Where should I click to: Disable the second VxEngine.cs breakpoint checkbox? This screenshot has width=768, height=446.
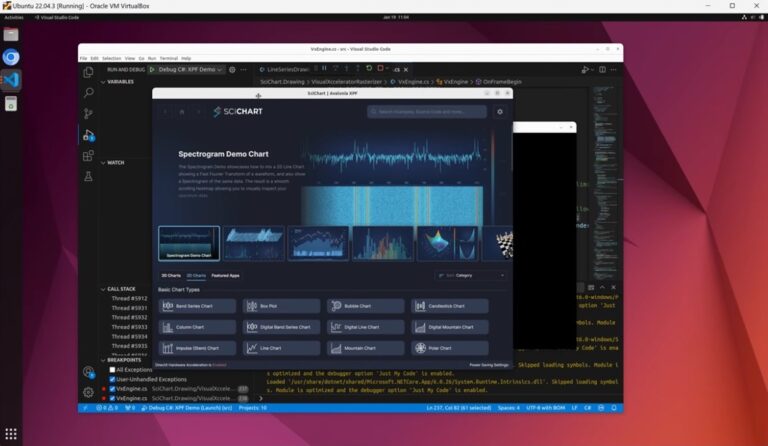112,399
